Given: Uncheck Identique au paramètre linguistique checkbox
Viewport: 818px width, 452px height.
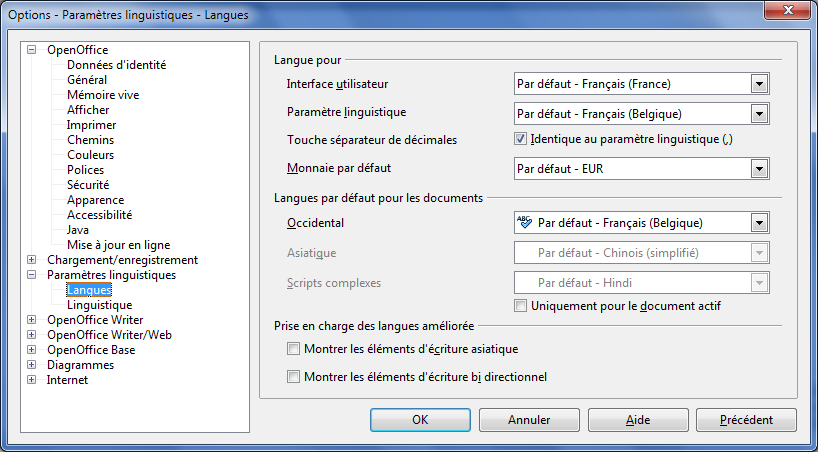Looking at the screenshot, I should [520, 139].
